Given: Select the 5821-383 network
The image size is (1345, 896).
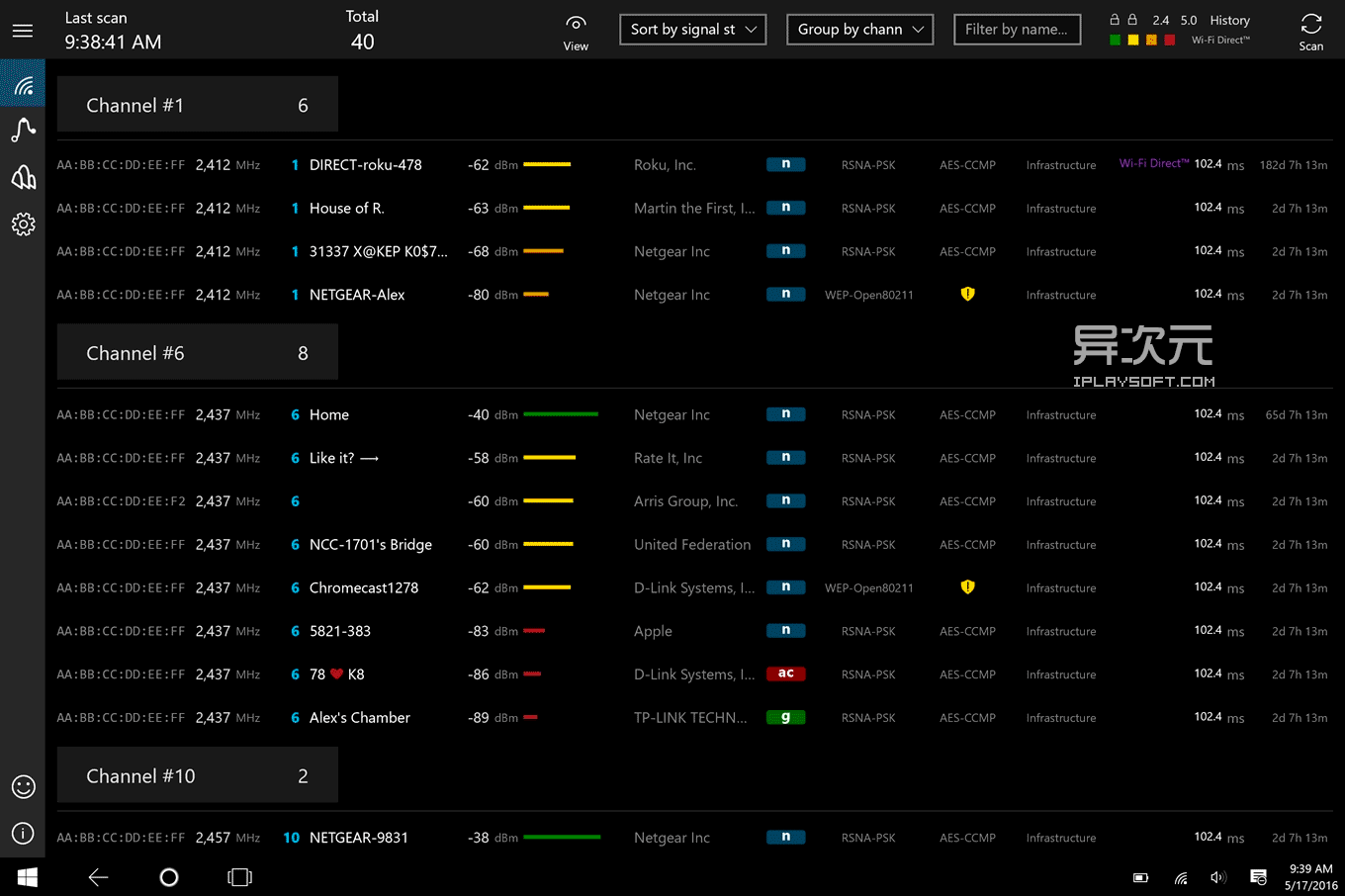Looking at the screenshot, I should pyautogui.click(x=339, y=631).
